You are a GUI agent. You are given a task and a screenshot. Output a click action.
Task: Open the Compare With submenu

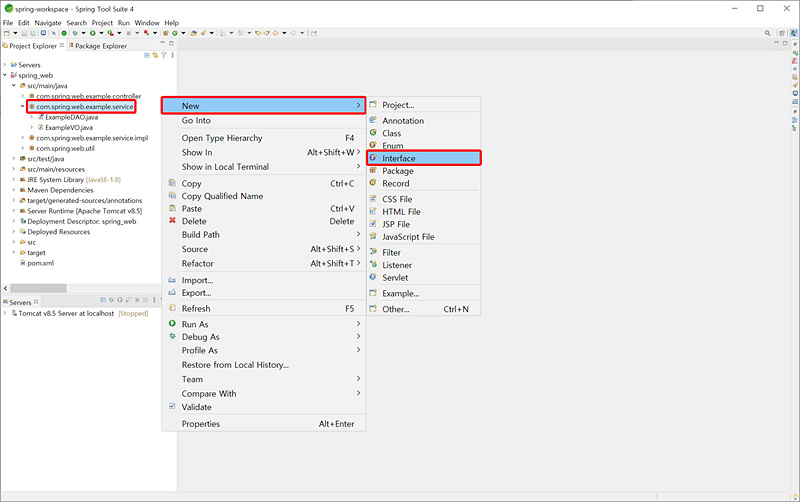[x=264, y=393]
